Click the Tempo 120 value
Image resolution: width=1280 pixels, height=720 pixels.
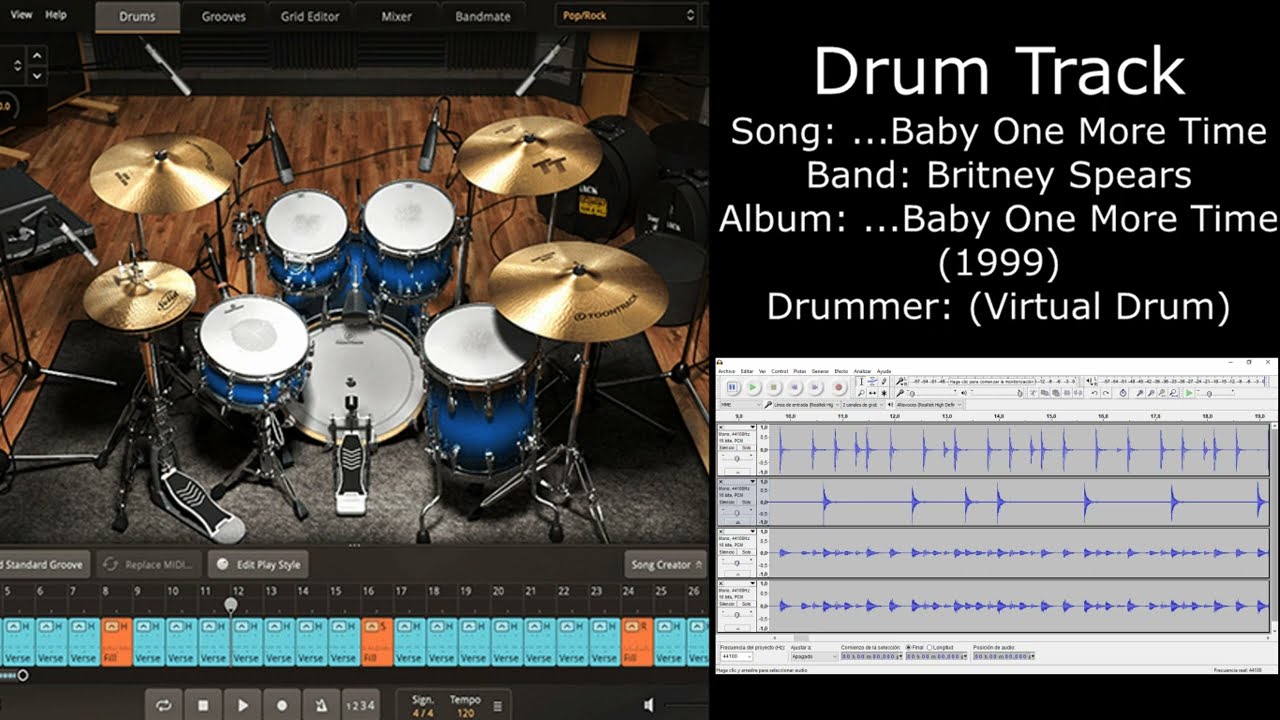pyautogui.click(x=465, y=706)
